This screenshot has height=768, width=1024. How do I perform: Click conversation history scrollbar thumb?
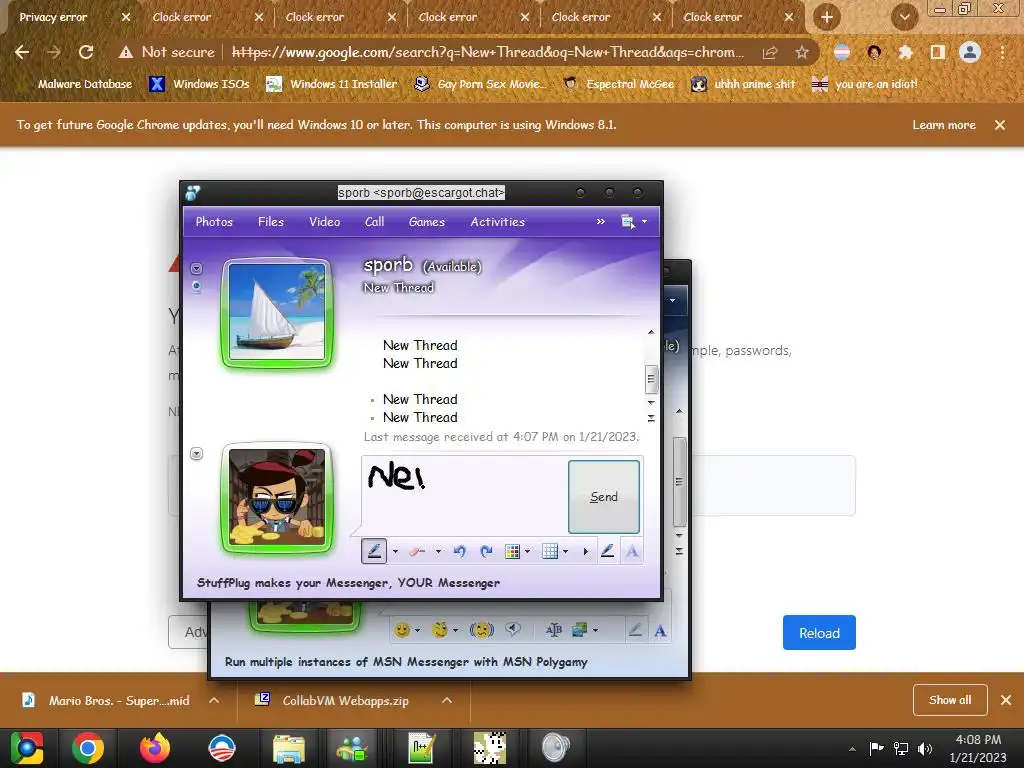pyautogui.click(x=650, y=379)
